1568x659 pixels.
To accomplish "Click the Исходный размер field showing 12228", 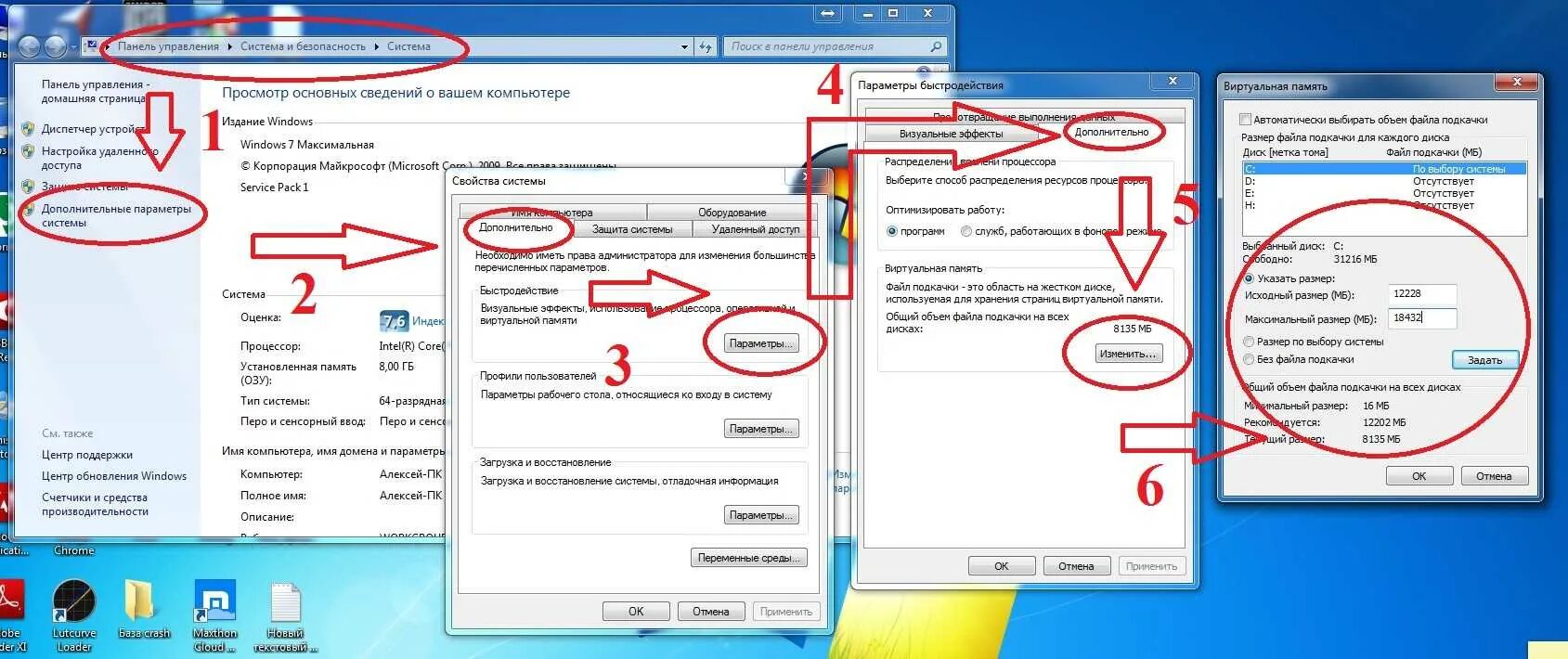I will 1422,294.
